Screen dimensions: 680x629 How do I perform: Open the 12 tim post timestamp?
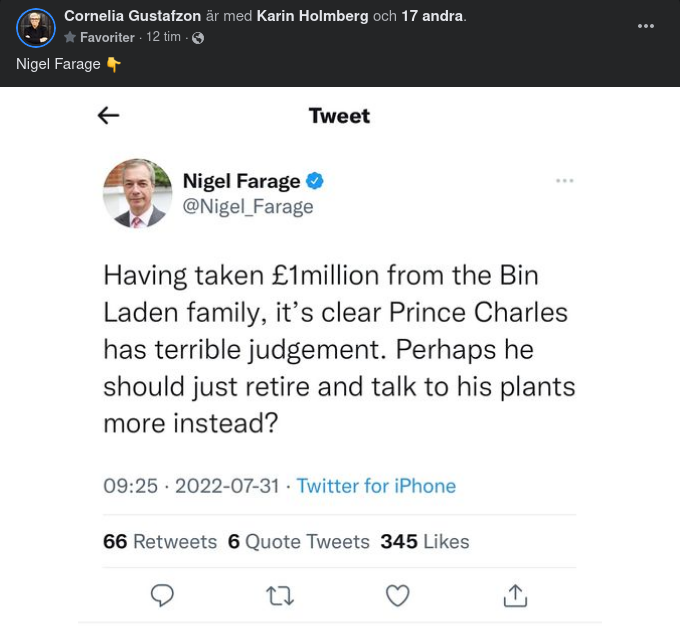[x=163, y=37]
